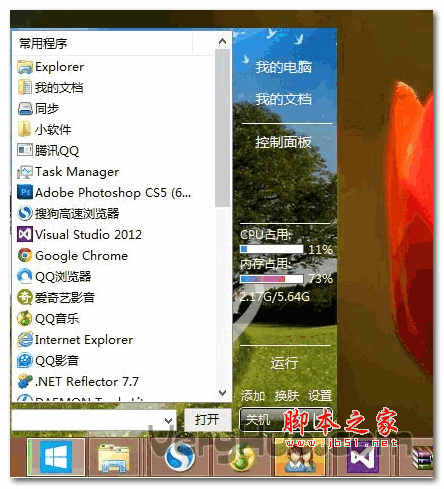The height and width of the screenshot is (489, 444).
Task: Open the 小软件 folder icon
Action: point(25,130)
